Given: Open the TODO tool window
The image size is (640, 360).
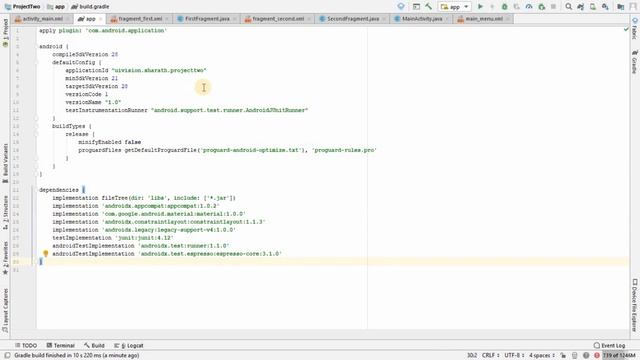Looking at the screenshot, I should tap(26, 345).
